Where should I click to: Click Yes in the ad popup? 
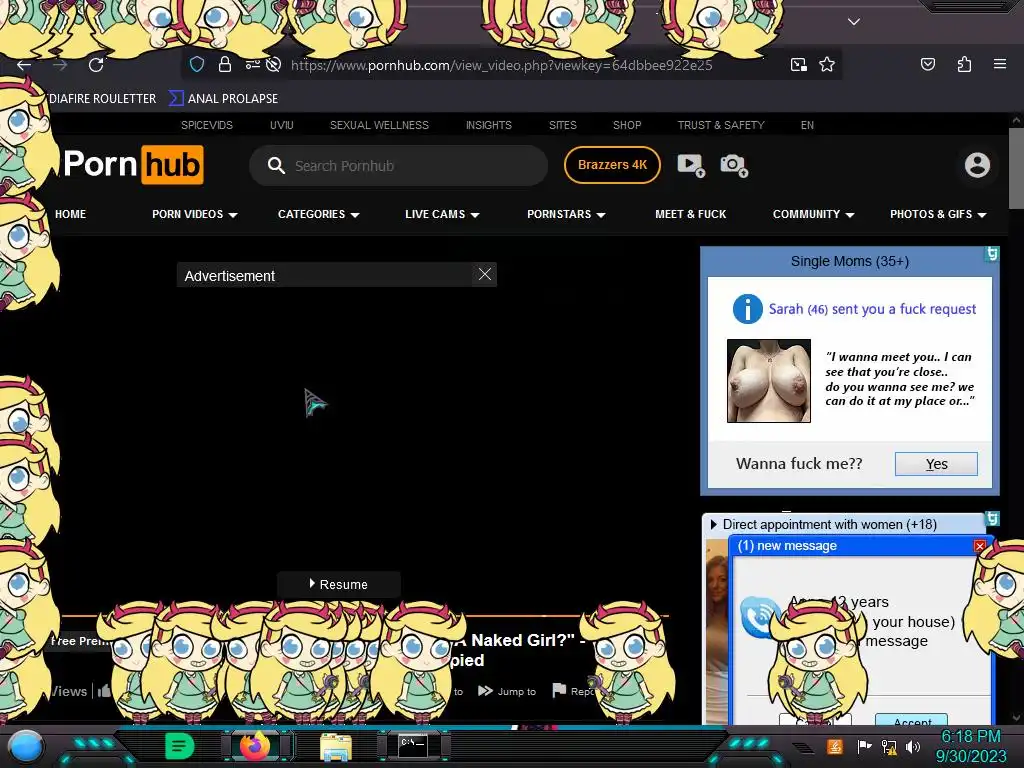pos(936,464)
